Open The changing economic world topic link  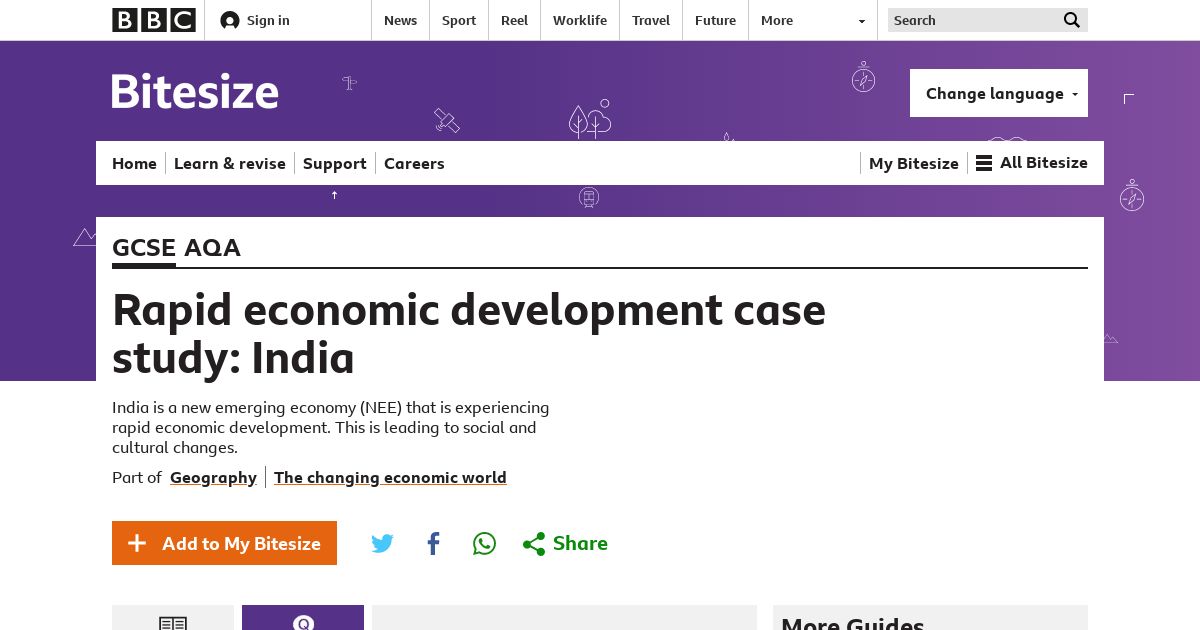[x=390, y=477]
